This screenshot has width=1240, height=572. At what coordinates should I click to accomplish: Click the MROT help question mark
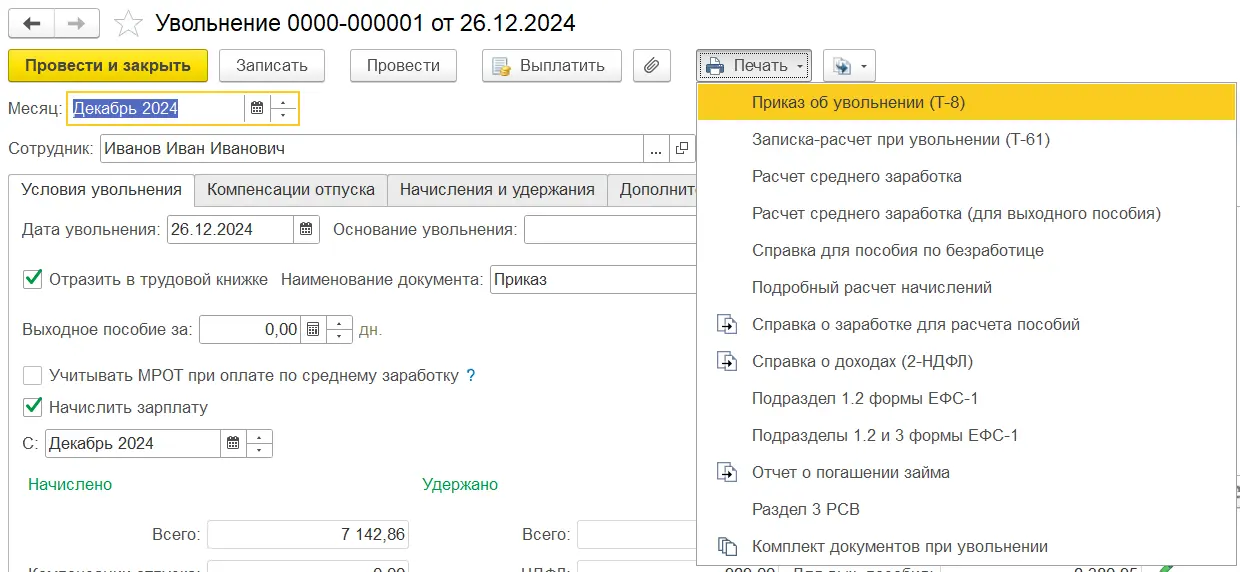[471, 376]
